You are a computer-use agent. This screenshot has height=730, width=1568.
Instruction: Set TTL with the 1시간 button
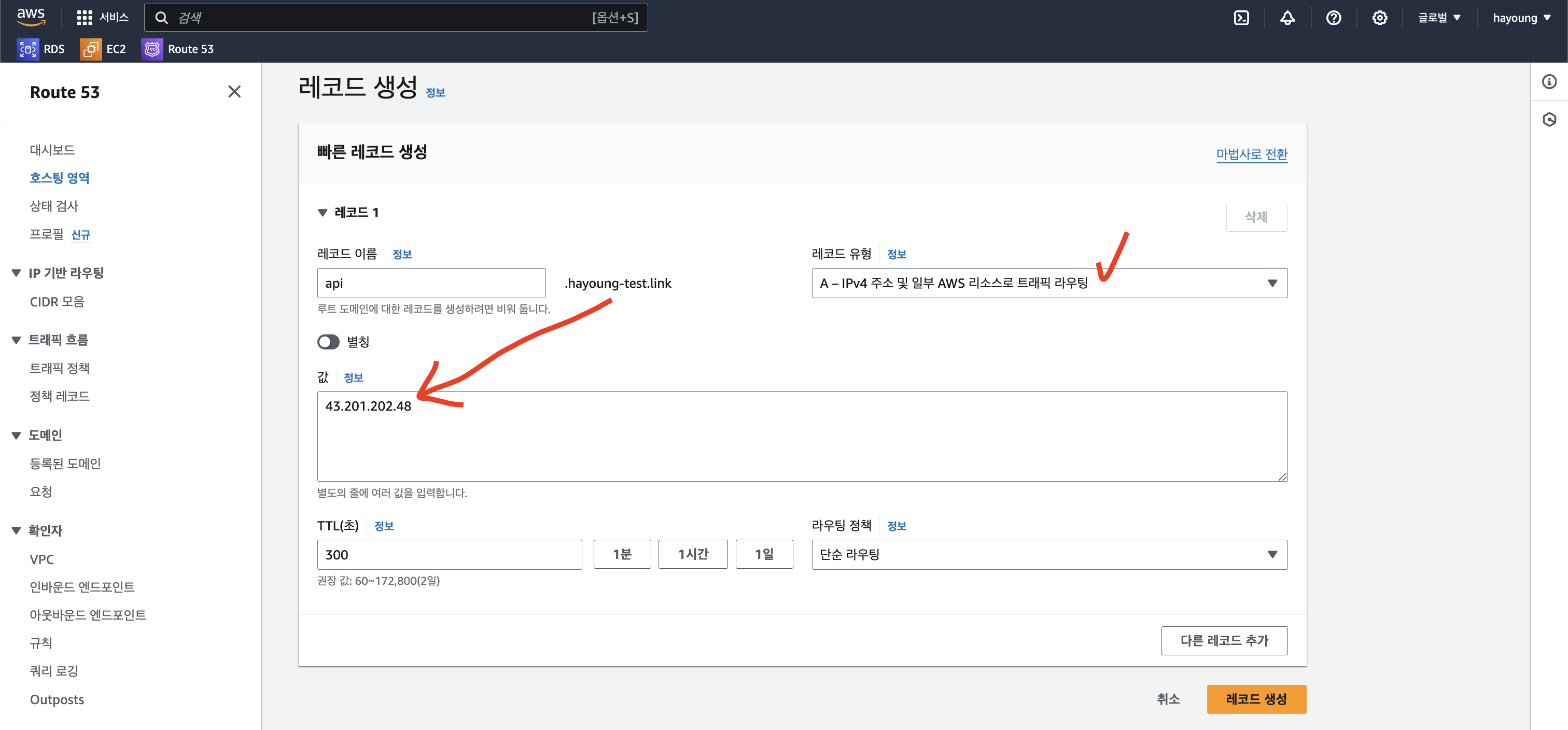693,554
